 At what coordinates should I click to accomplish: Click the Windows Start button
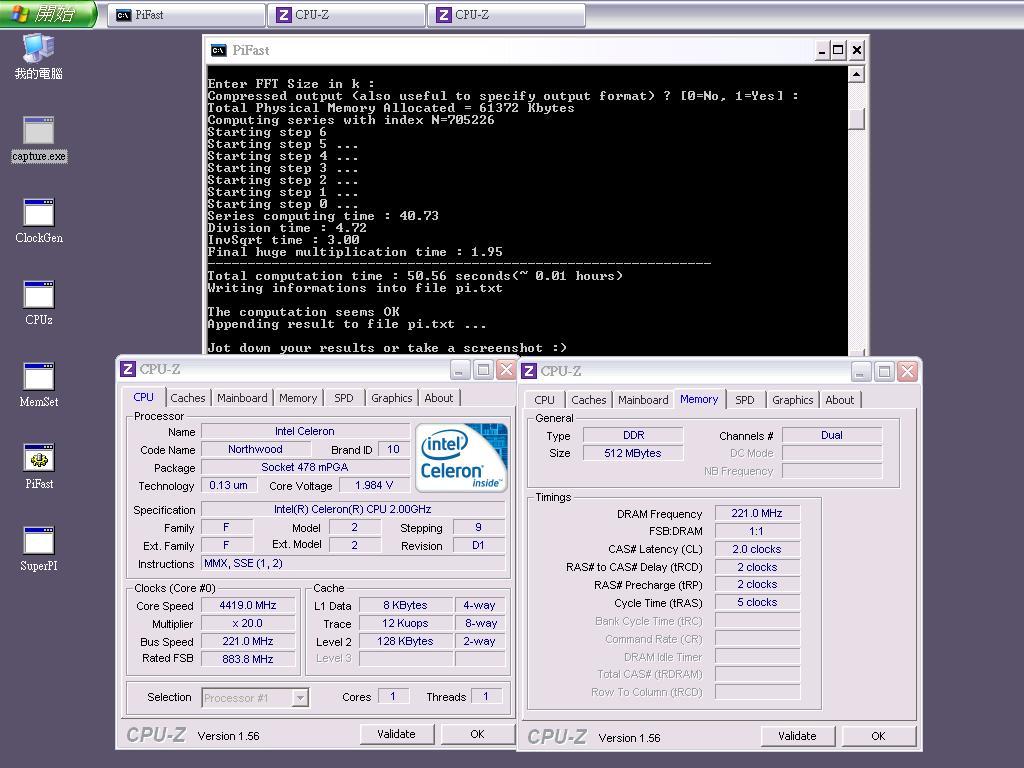point(48,14)
